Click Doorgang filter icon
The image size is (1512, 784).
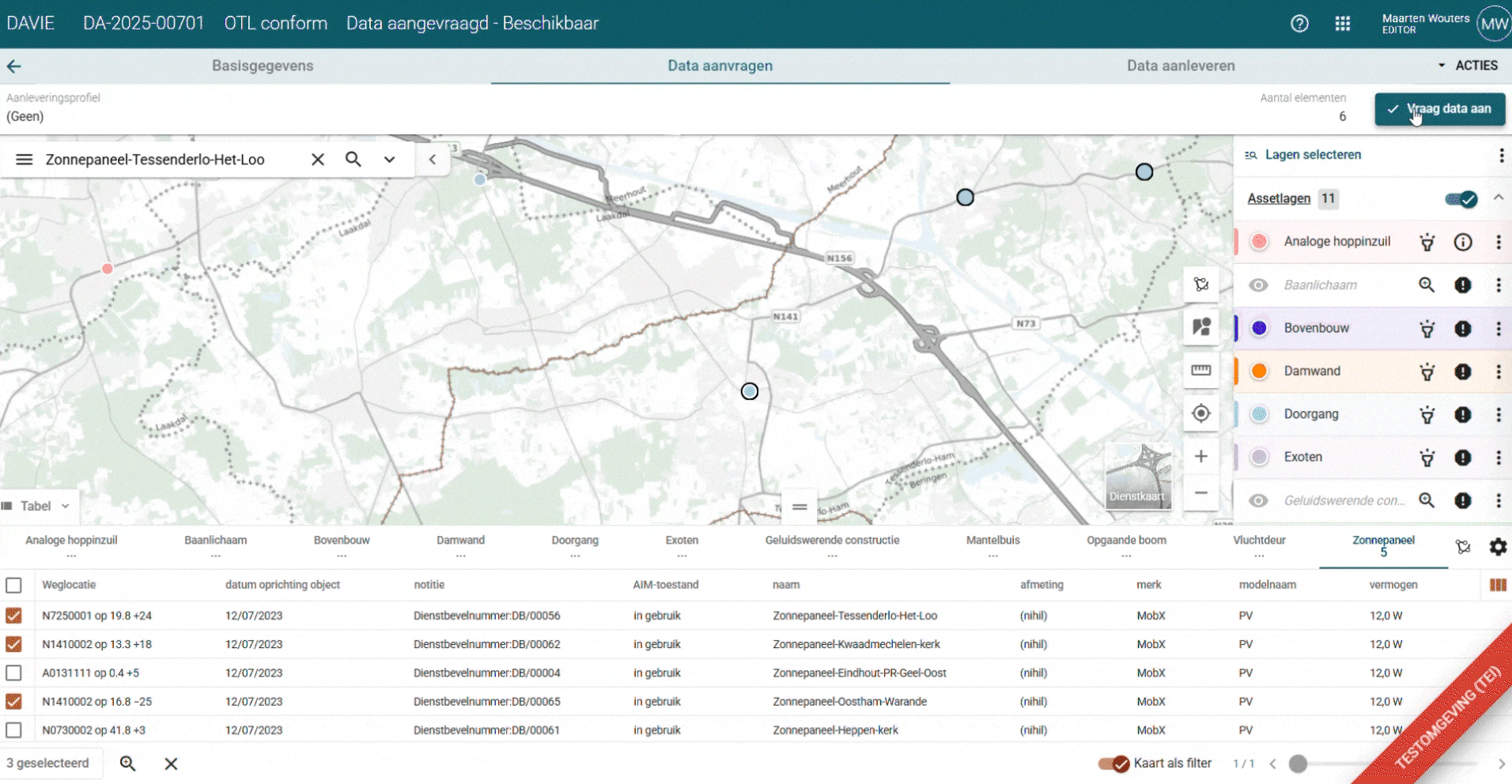point(1427,415)
